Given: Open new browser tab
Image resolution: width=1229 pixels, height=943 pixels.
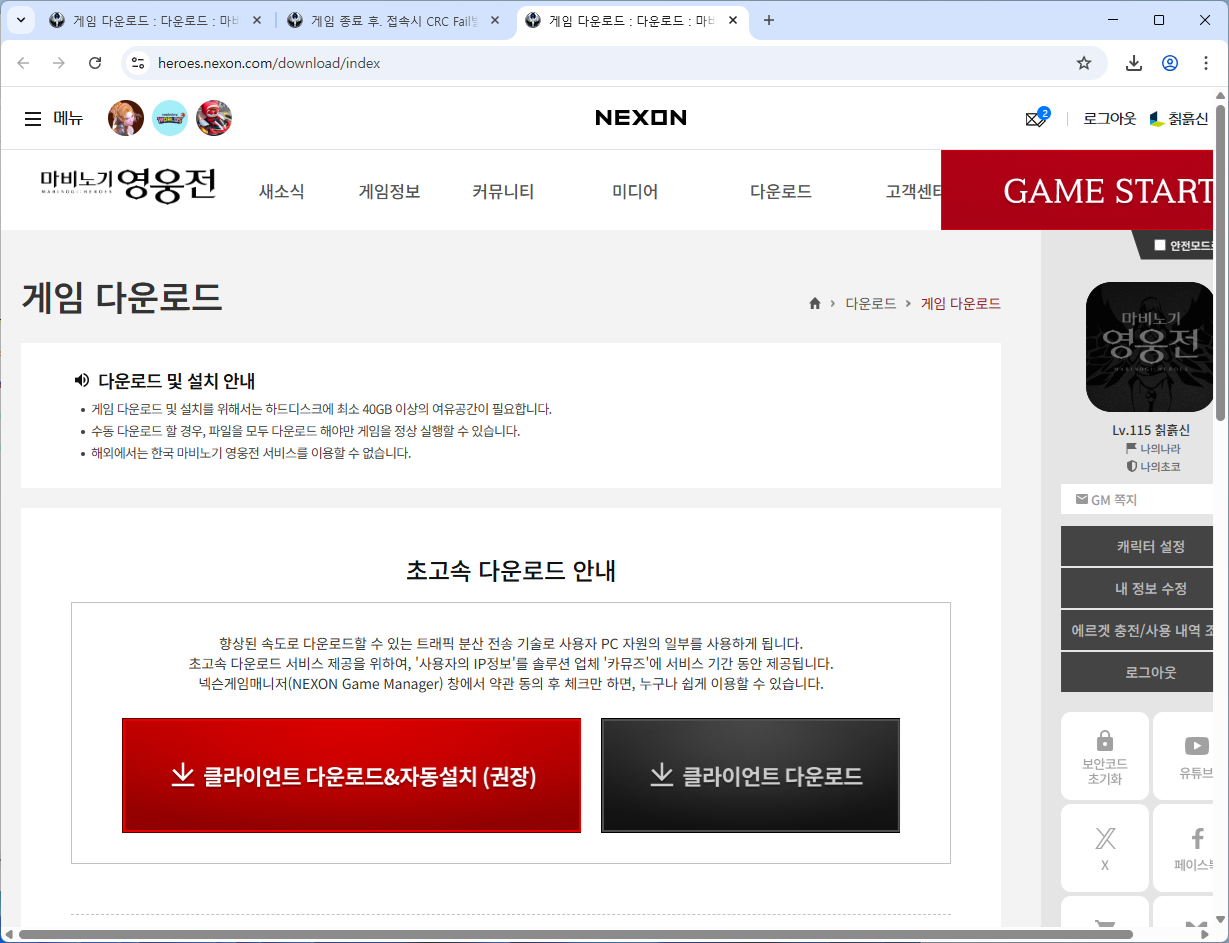Looking at the screenshot, I should (769, 20).
